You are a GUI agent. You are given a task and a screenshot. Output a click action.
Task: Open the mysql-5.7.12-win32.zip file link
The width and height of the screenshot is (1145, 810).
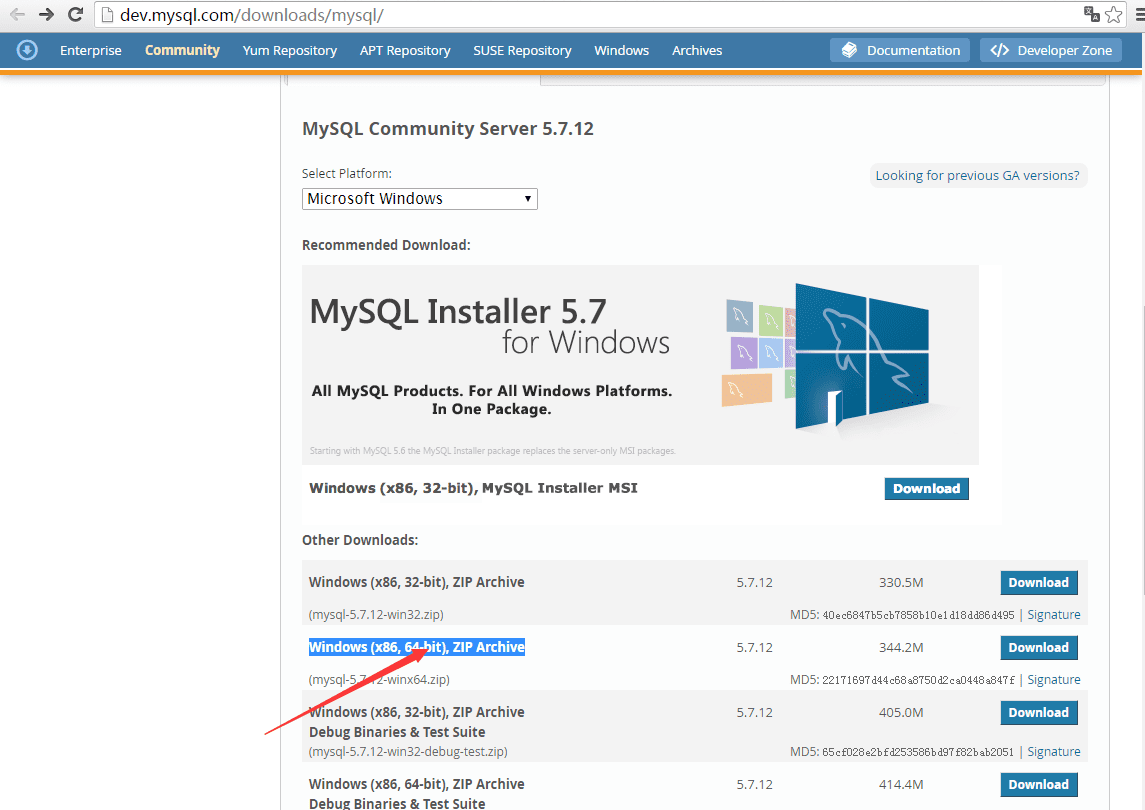[376, 614]
